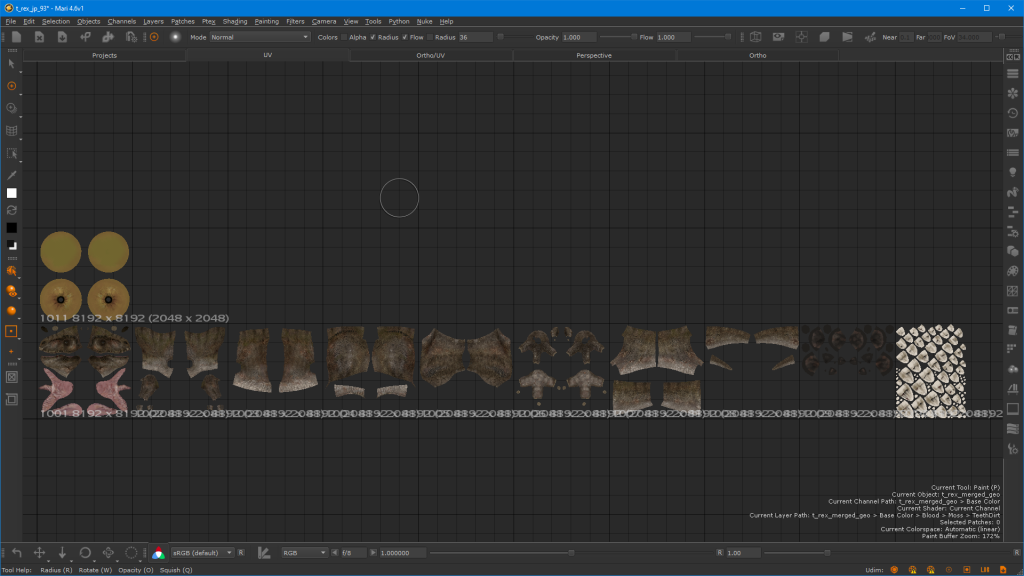Click the pan move arrows icon
The width and height of the screenshot is (1024, 576).
[x=39, y=552]
